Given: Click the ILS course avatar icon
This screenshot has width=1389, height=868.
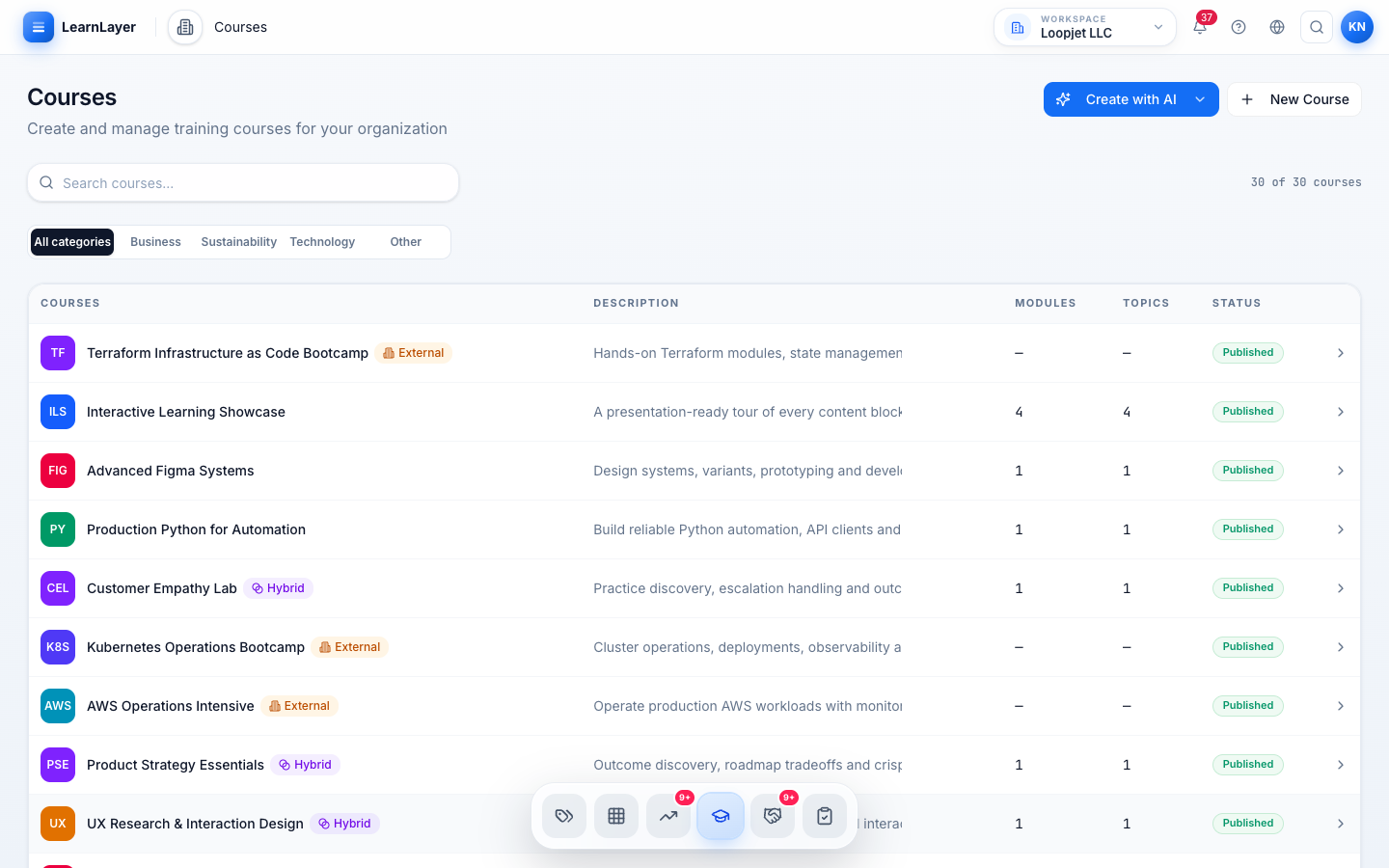Looking at the screenshot, I should point(58,412).
